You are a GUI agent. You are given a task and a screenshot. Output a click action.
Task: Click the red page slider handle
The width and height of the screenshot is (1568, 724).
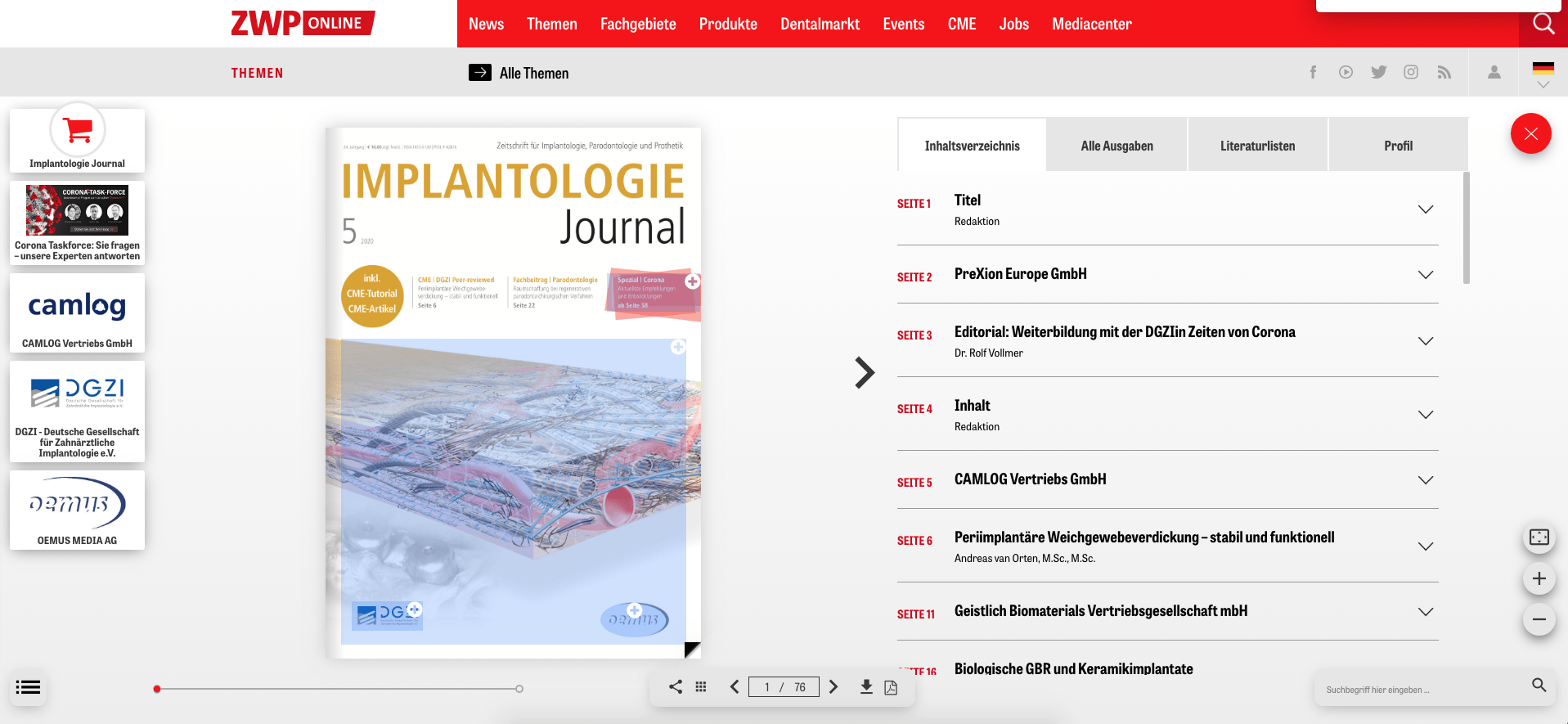157,689
